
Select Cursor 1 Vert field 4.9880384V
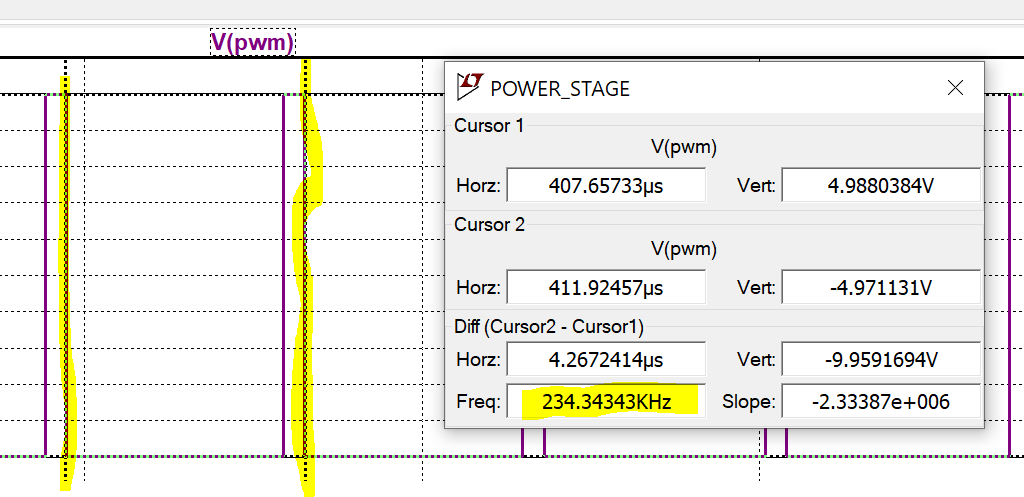881,185
